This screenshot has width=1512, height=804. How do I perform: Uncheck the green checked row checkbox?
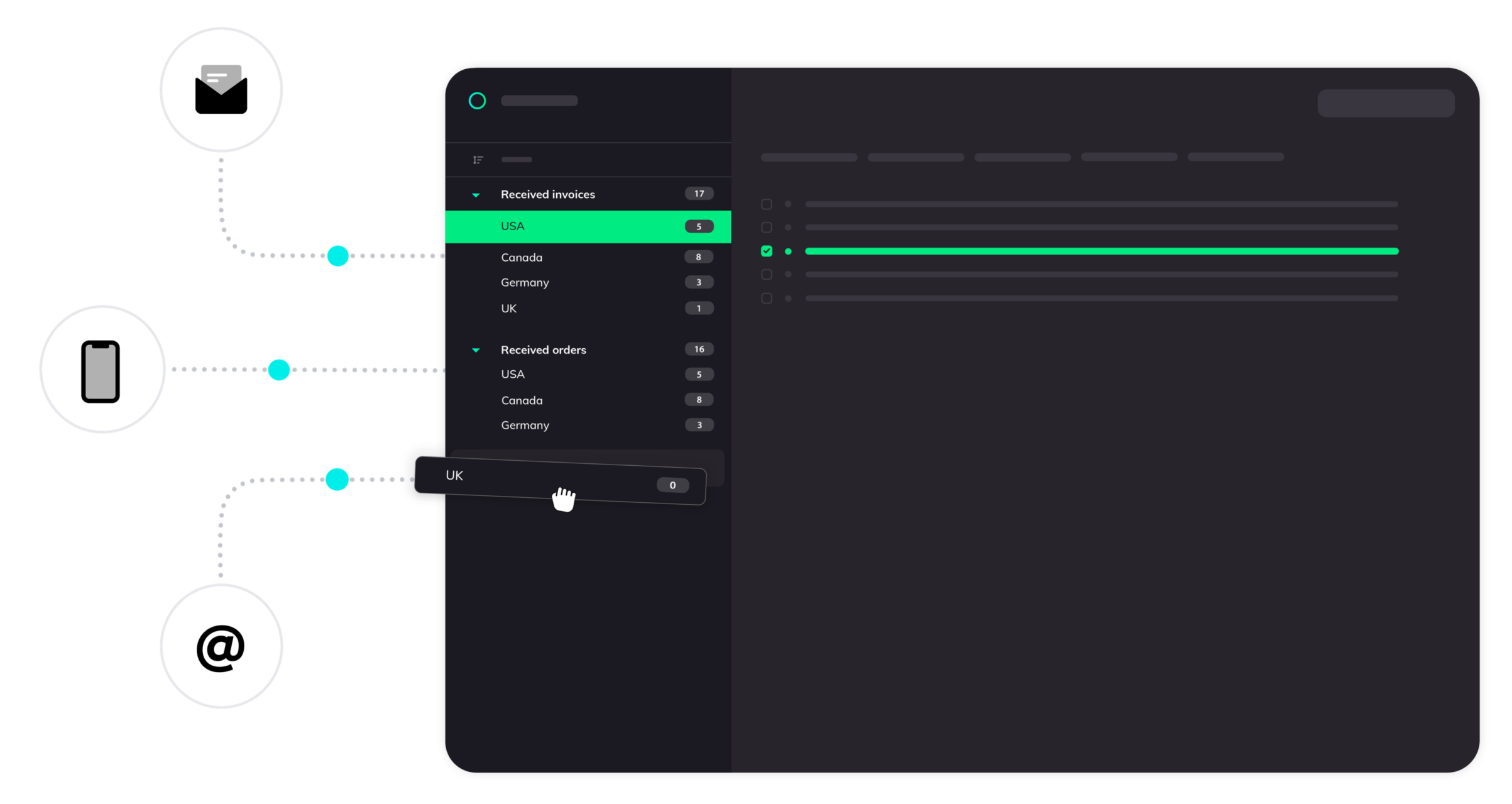[766, 251]
